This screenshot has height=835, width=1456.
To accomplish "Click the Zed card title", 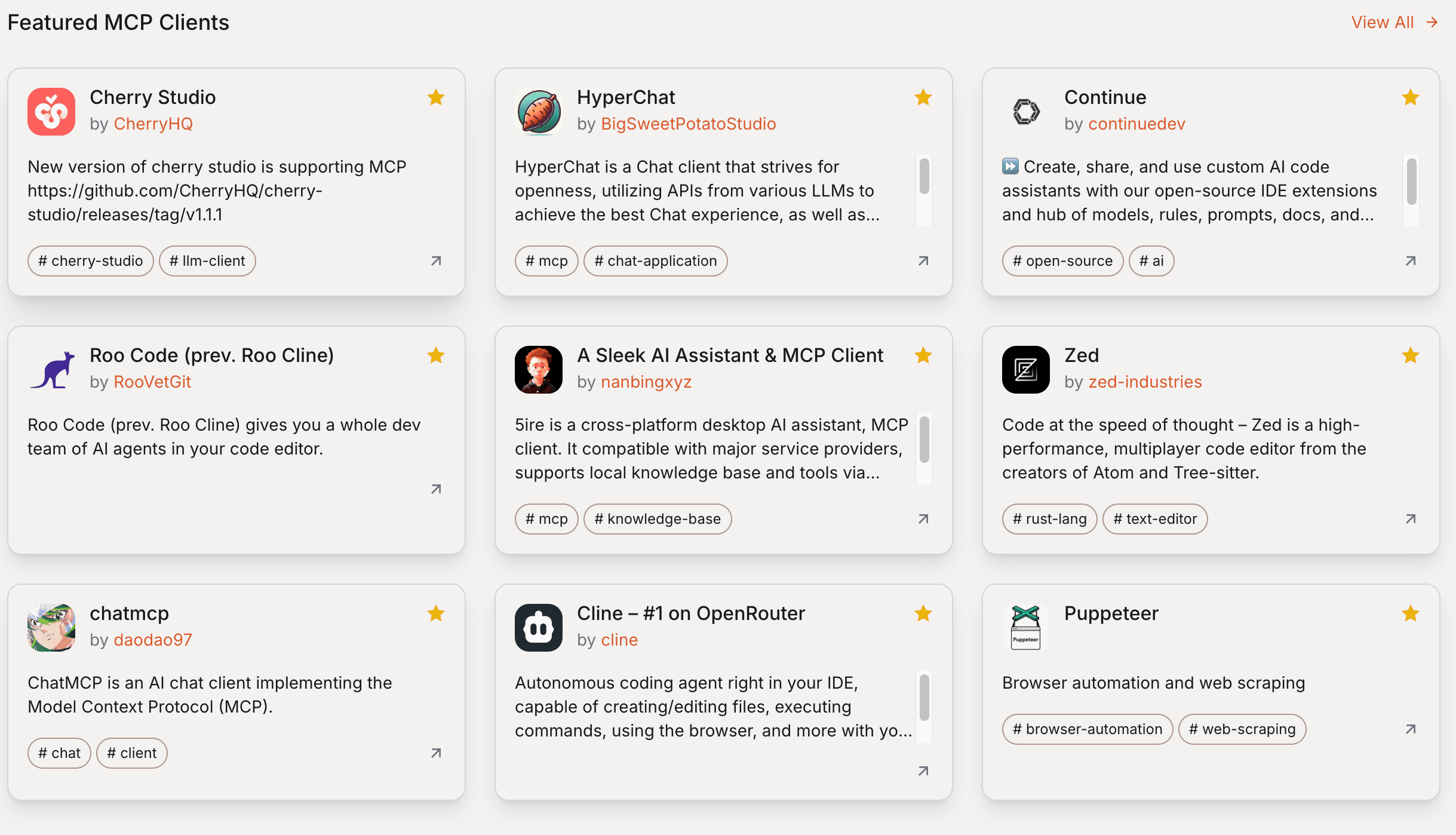I will (x=1082, y=355).
